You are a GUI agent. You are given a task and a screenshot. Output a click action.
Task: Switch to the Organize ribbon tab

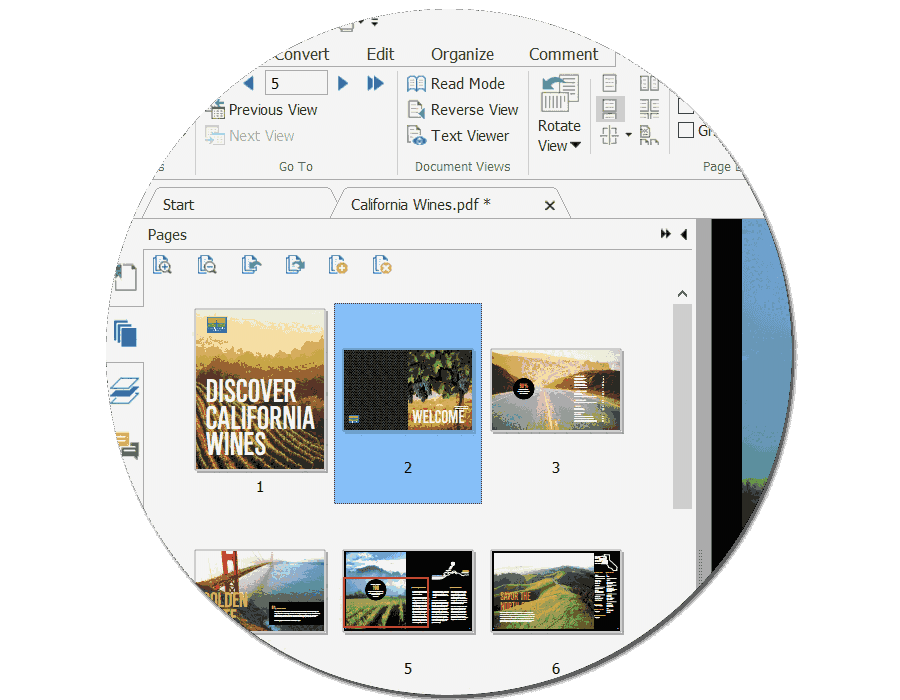[461, 54]
